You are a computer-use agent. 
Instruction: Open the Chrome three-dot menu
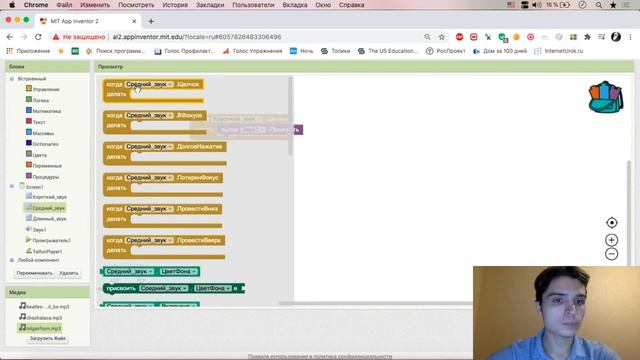pos(631,37)
